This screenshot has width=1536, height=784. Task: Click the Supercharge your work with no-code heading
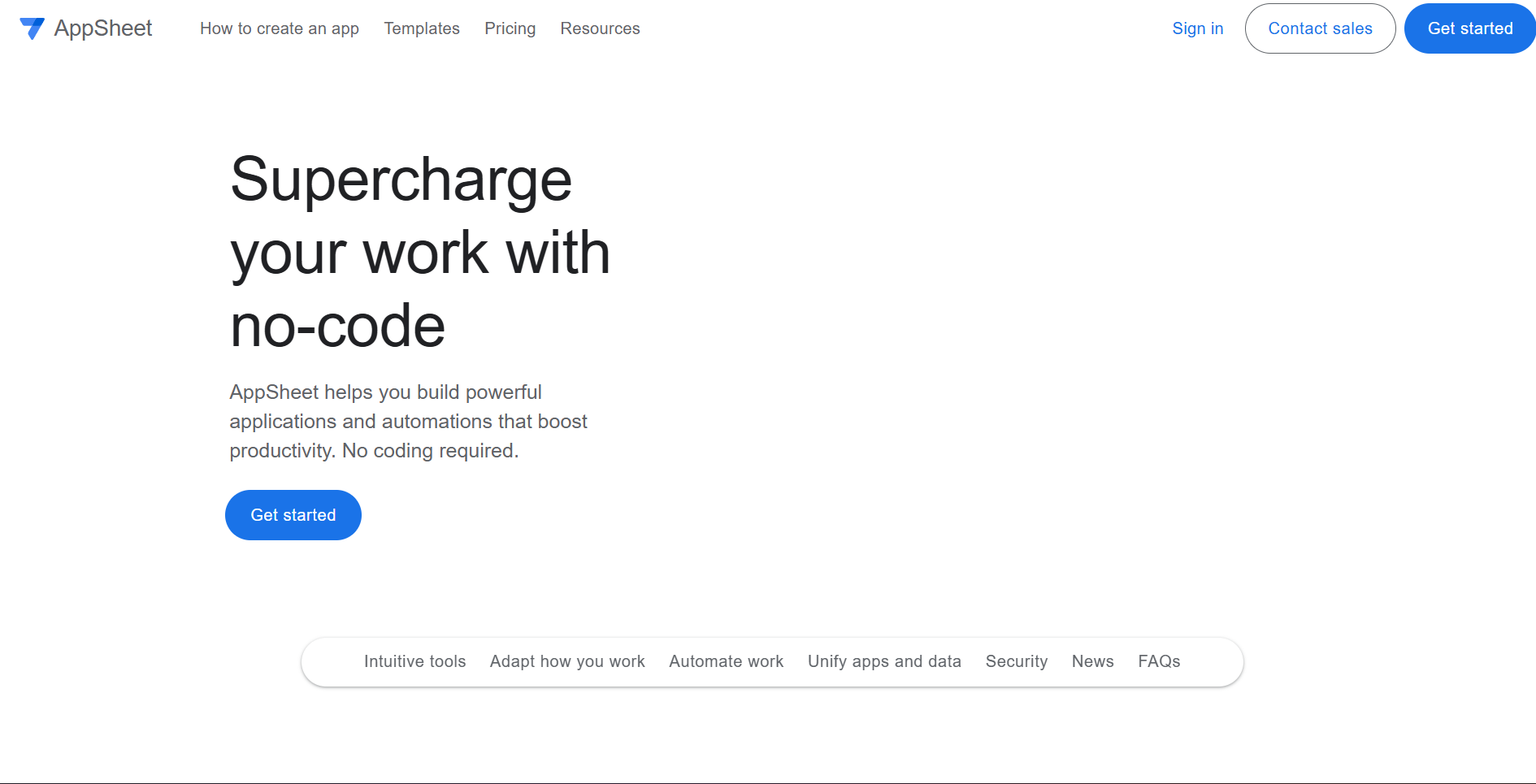click(420, 252)
